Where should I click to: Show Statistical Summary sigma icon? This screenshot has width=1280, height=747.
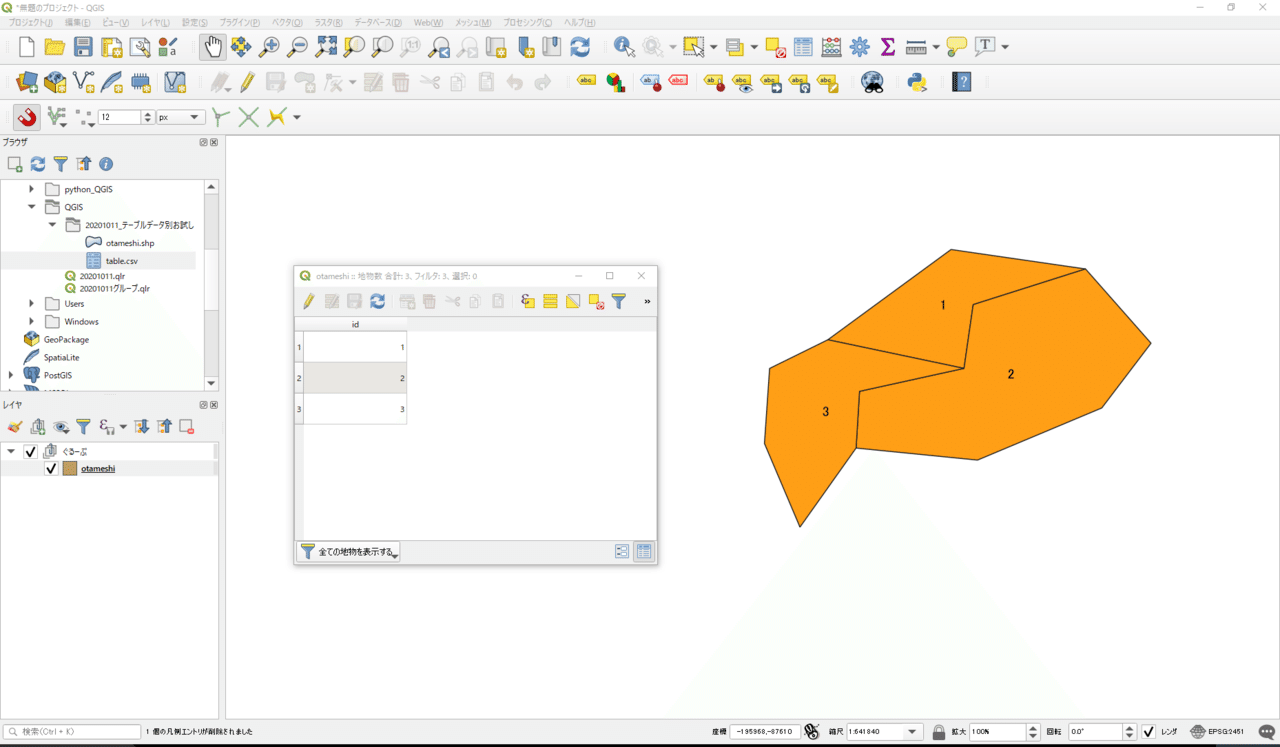(x=887, y=47)
